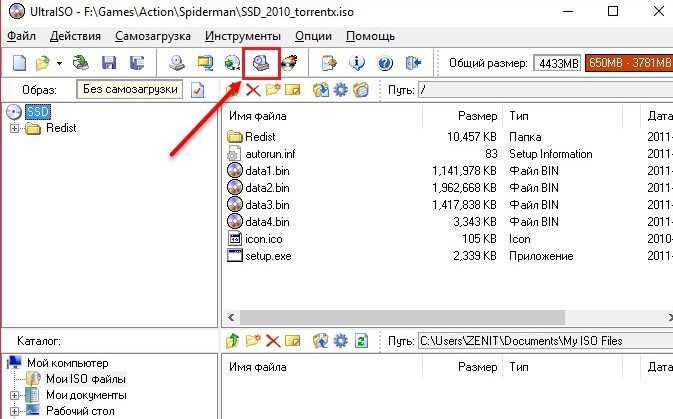Open the Инструменты menu
The height and width of the screenshot is (419, 673).
[243, 36]
